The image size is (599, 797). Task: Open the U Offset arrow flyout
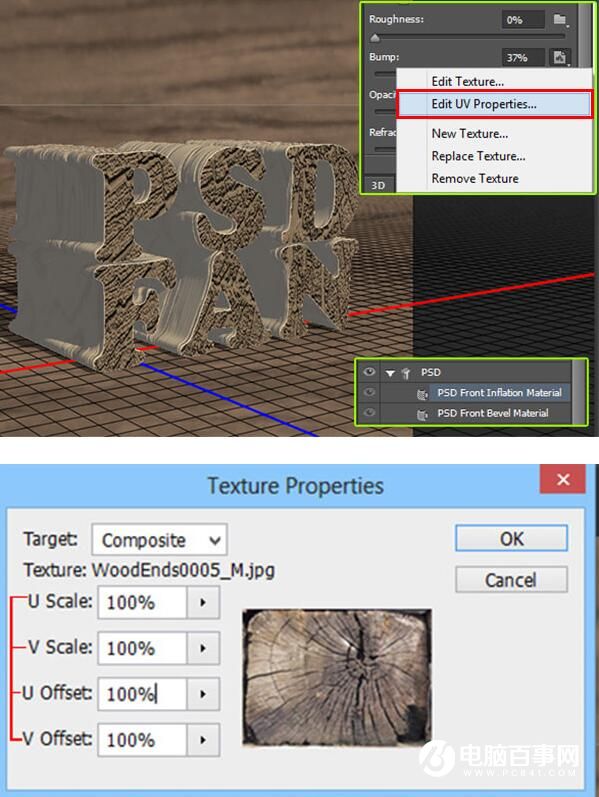click(x=203, y=694)
